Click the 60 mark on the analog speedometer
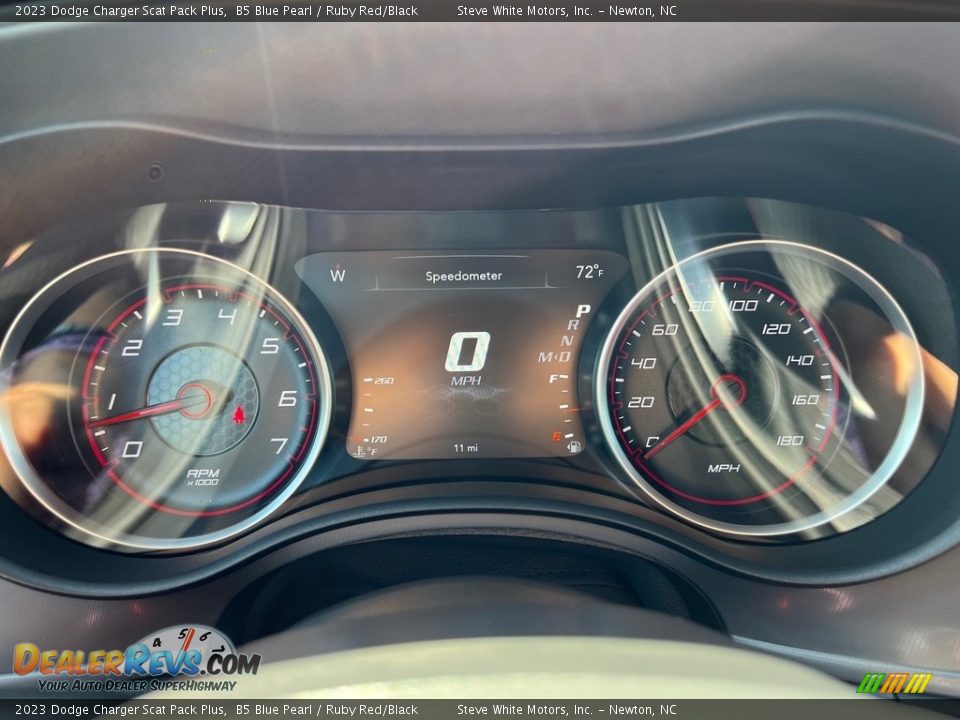Viewport: 960px width, 720px height. click(665, 329)
